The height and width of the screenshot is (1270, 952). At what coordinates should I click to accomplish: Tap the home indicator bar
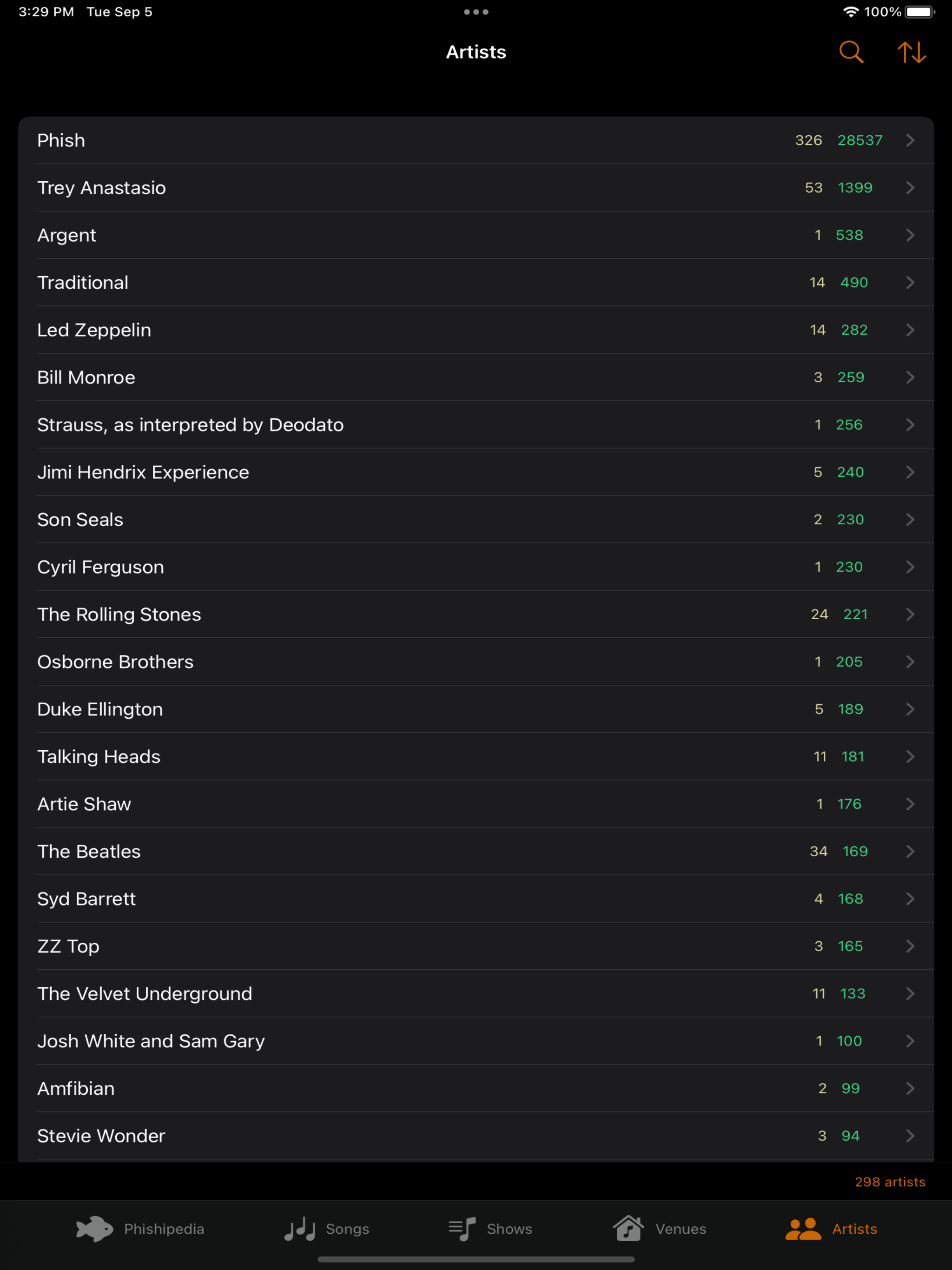point(476,1260)
